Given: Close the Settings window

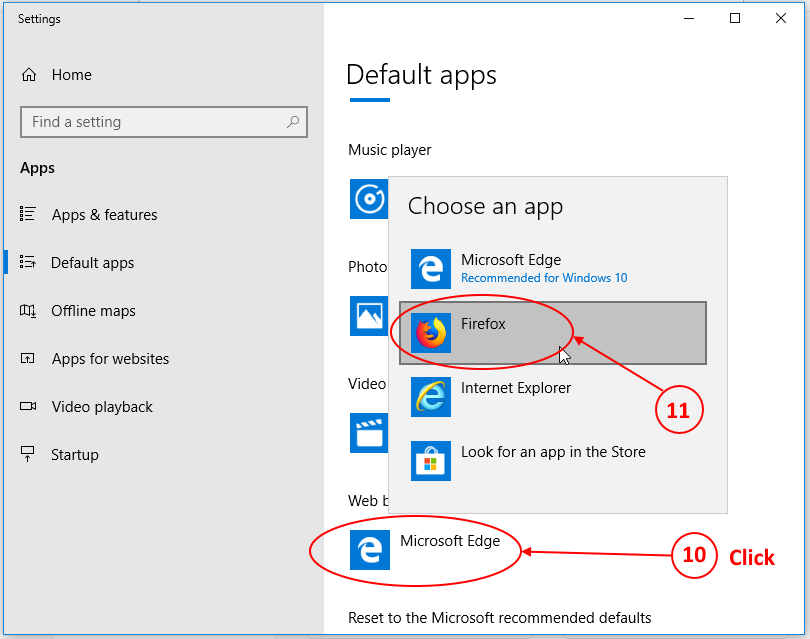Looking at the screenshot, I should pos(781,19).
